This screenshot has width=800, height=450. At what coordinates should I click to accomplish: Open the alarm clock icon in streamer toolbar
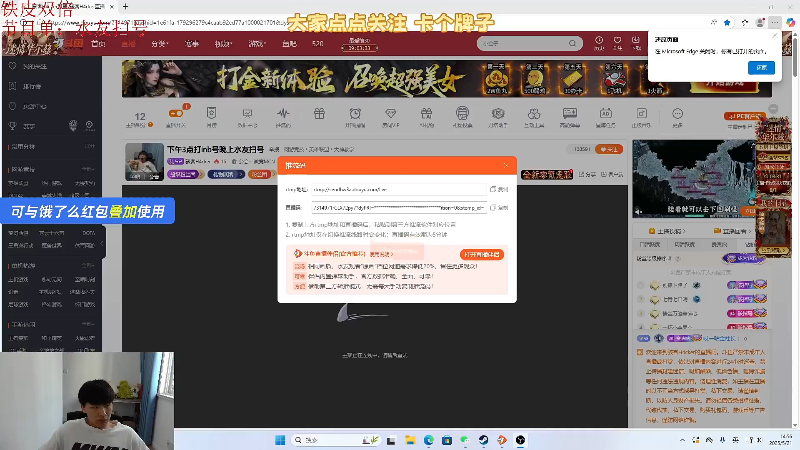pyautogui.click(x=355, y=113)
